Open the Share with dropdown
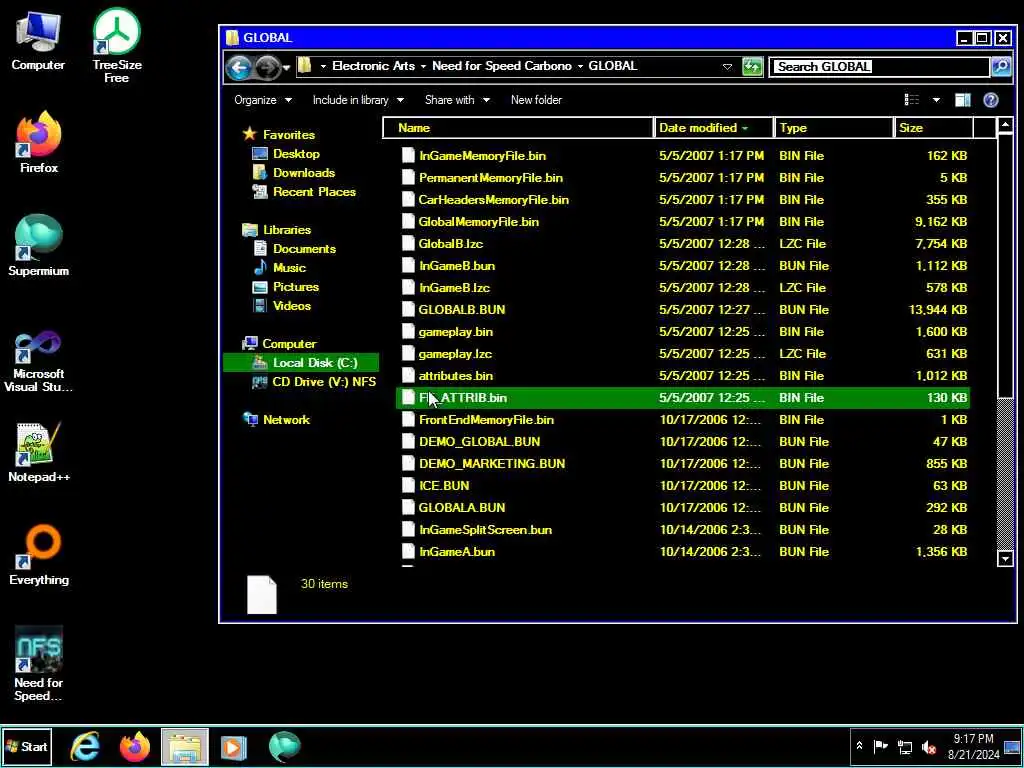 (x=457, y=100)
